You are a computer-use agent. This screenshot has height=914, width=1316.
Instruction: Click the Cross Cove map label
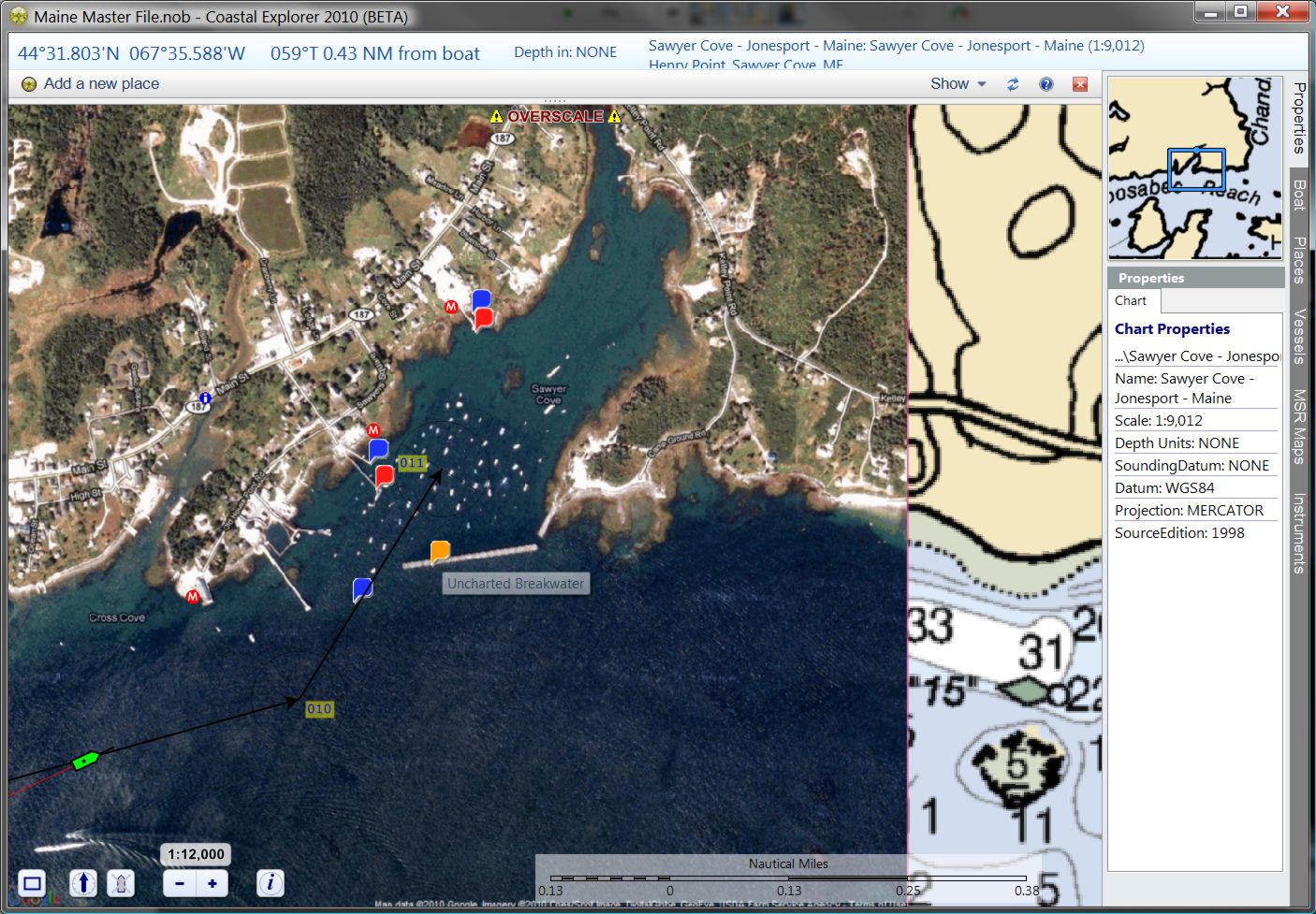click(x=117, y=617)
